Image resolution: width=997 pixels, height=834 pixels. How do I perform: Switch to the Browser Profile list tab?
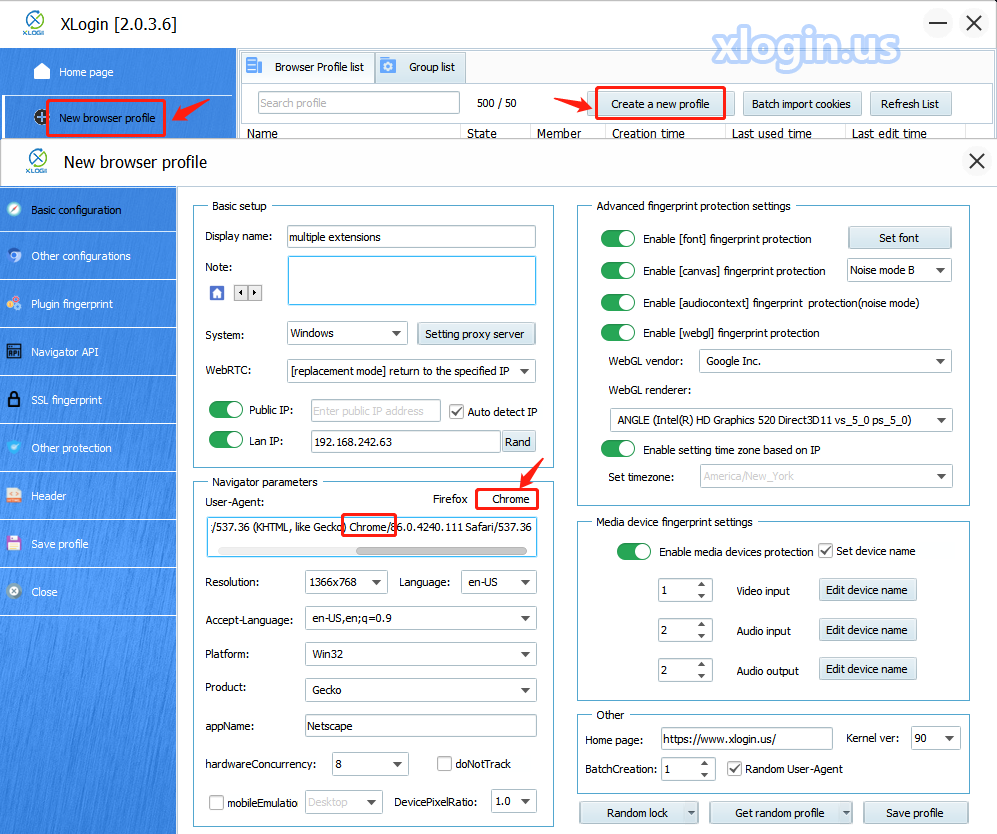click(308, 67)
